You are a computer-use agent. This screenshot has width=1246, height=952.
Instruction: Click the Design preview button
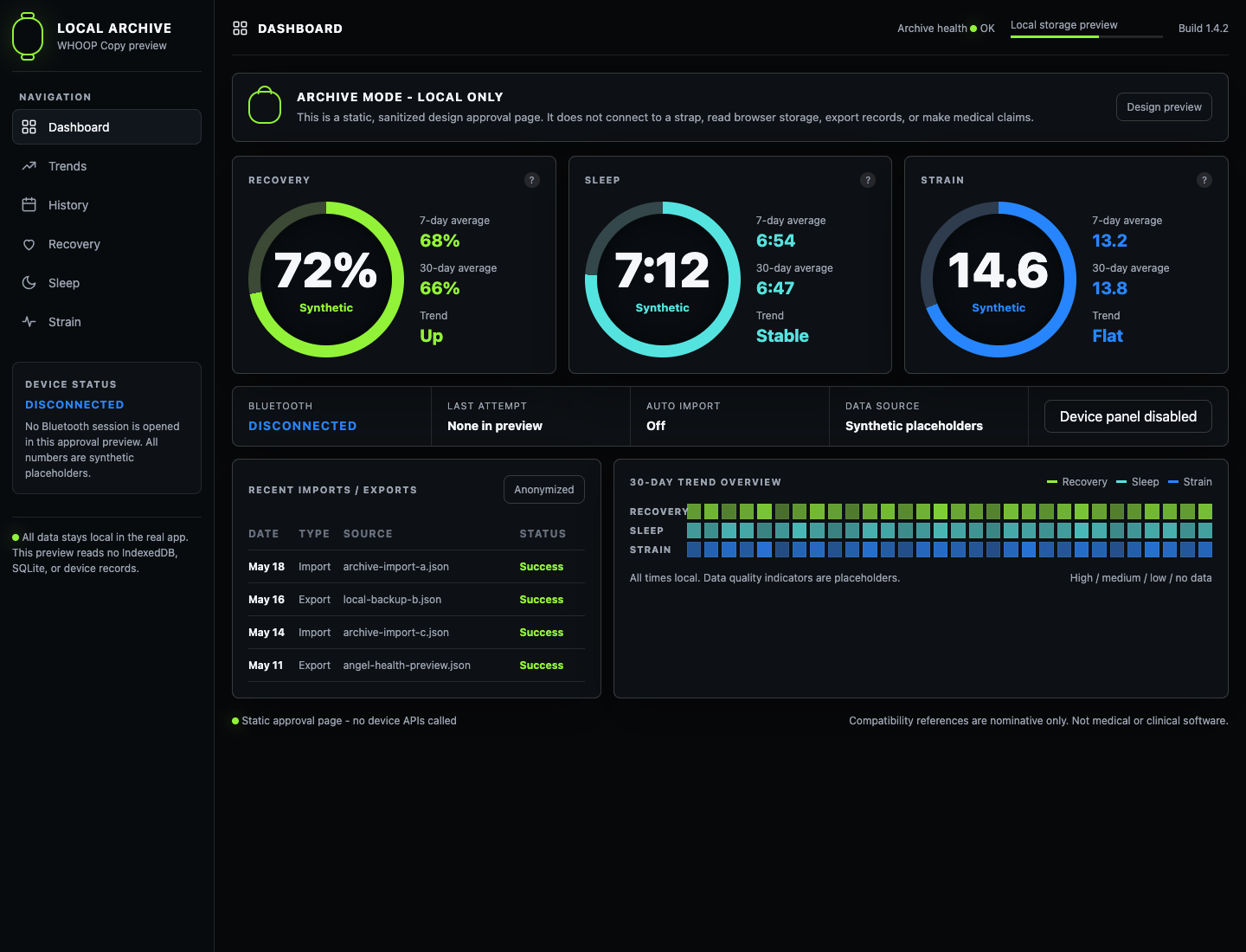(1164, 107)
